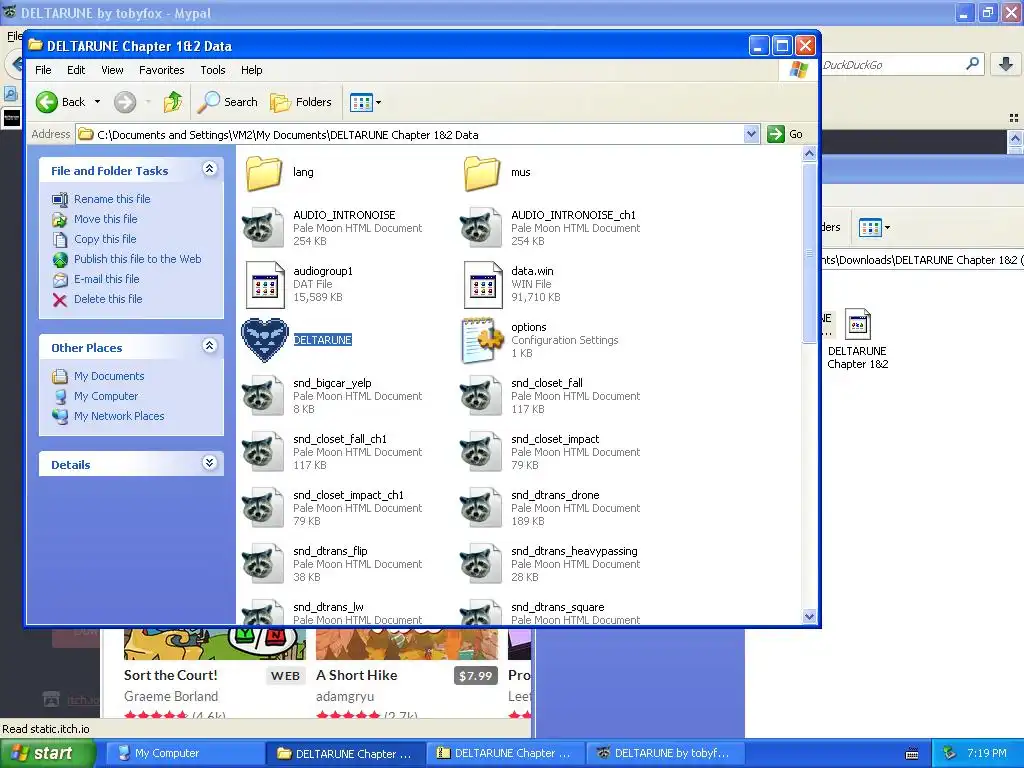Image resolution: width=1024 pixels, height=768 pixels.
Task: Select the AUDIO_INTRONOISE_ch1 file icon
Action: pos(481,228)
